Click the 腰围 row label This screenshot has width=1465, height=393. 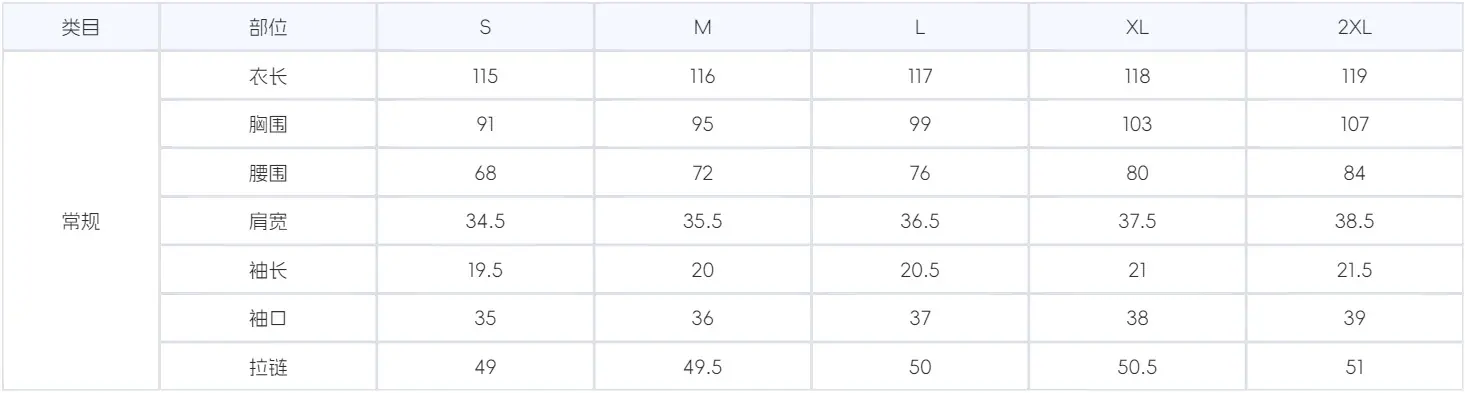point(268,173)
